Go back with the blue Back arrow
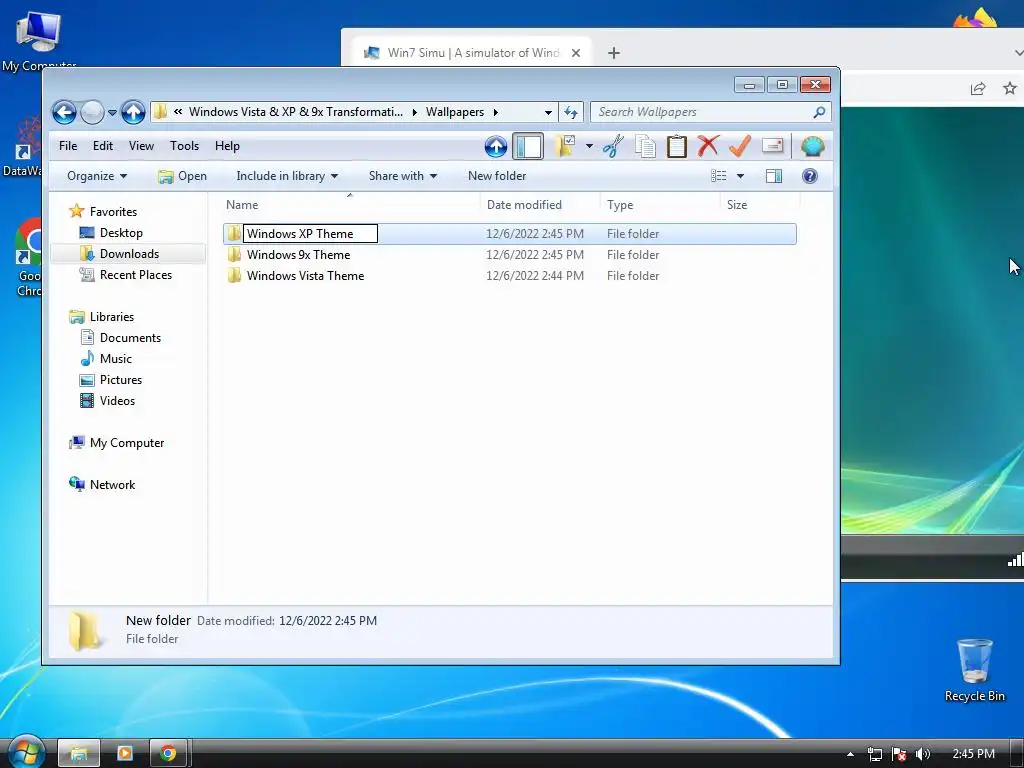1024x768 pixels. [x=64, y=112]
